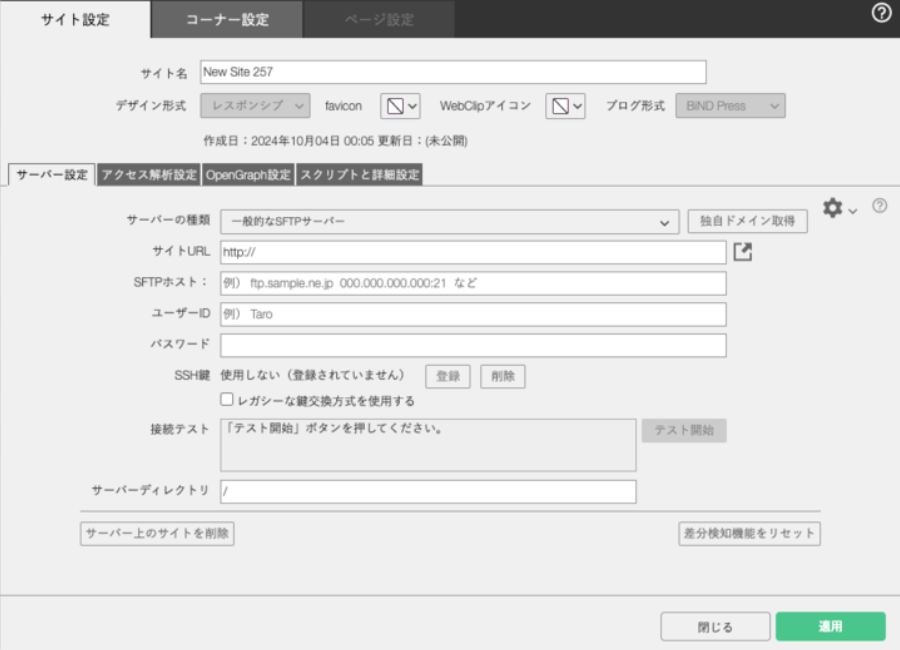Viewport: 900px width, 650px height.
Task: Enable legacy key exchange method checkbox
Action: (227, 400)
